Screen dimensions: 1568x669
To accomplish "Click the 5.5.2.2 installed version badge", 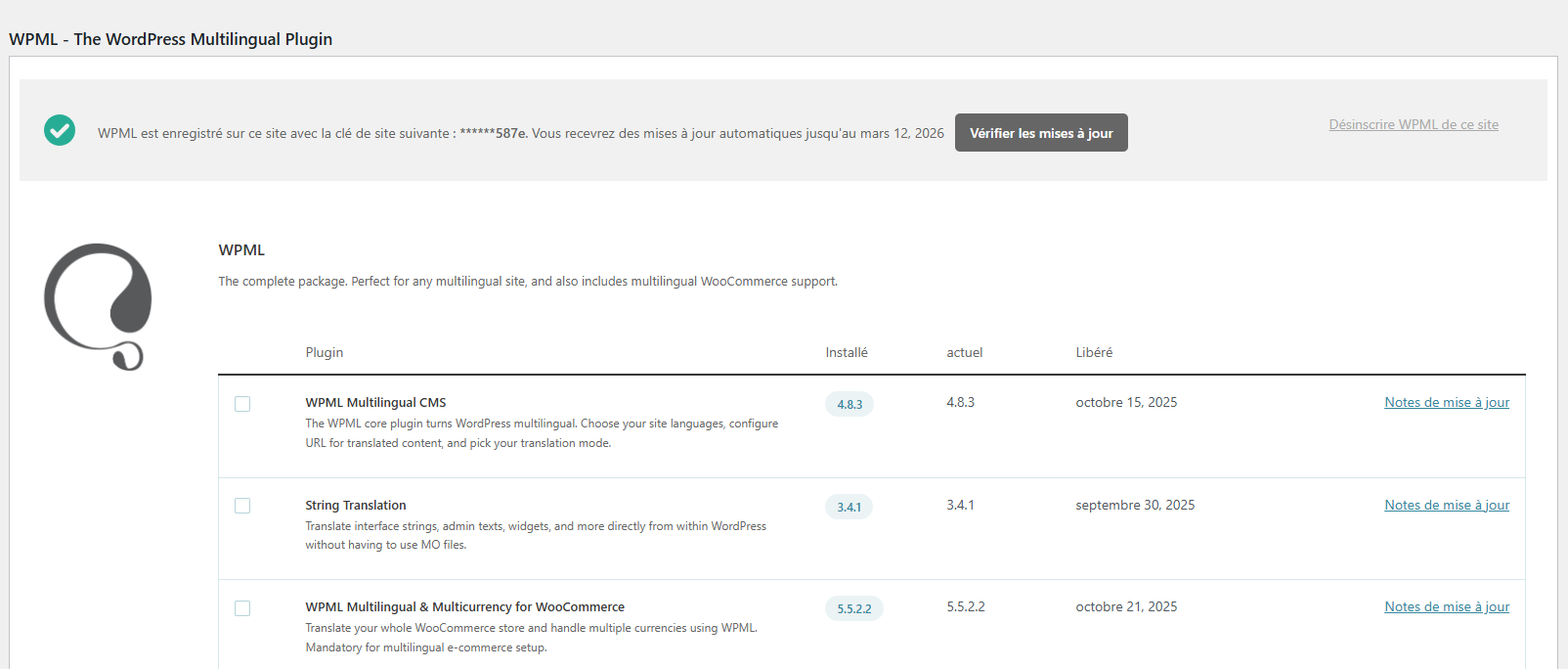I will pos(853,608).
